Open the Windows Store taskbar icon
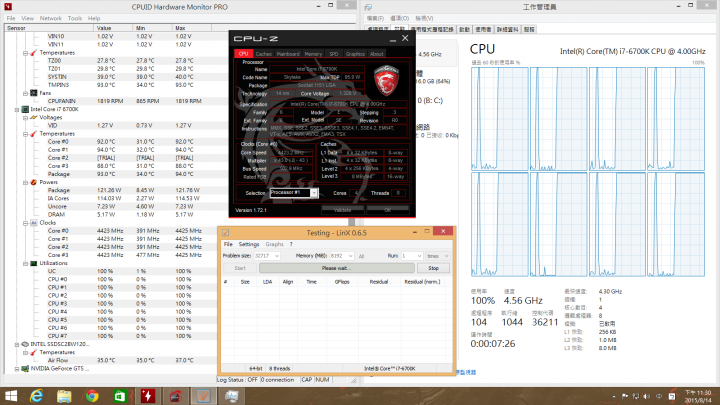Screen dimensions: 720x405 (x=119, y=396)
